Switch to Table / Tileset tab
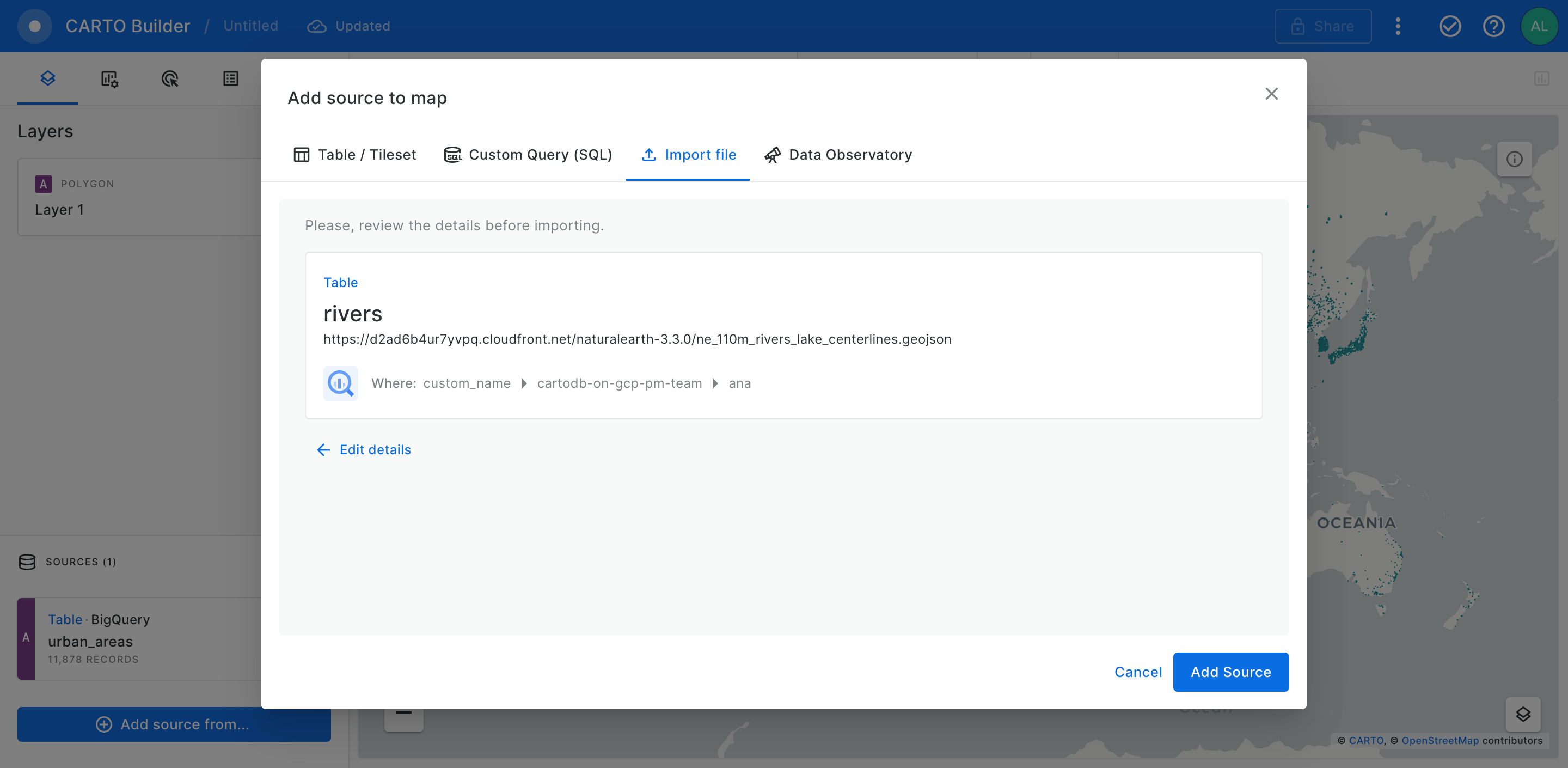This screenshot has width=1568, height=768. pyautogui.click(x=355, y=155)
